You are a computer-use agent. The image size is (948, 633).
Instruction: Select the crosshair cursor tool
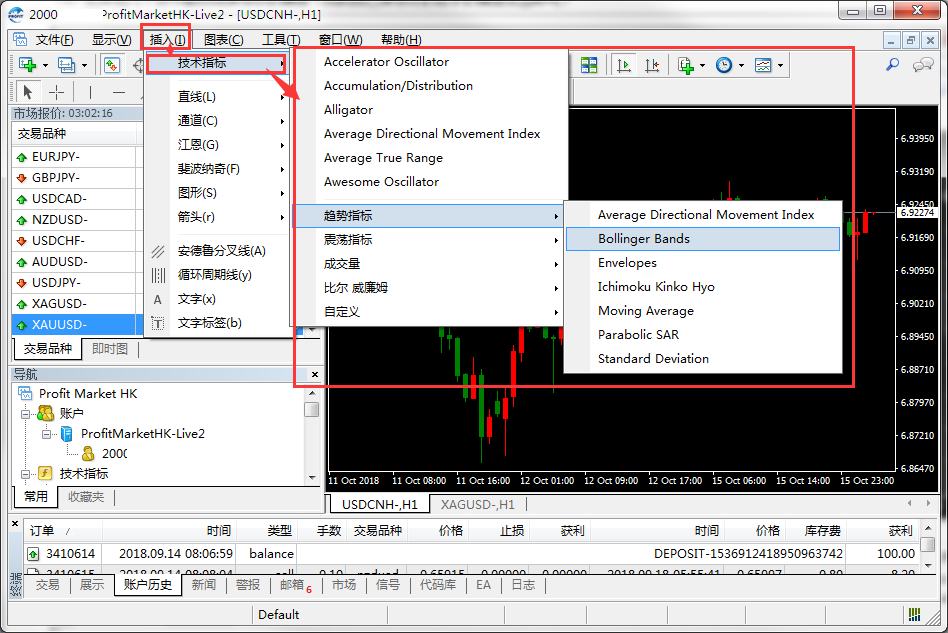57,92
